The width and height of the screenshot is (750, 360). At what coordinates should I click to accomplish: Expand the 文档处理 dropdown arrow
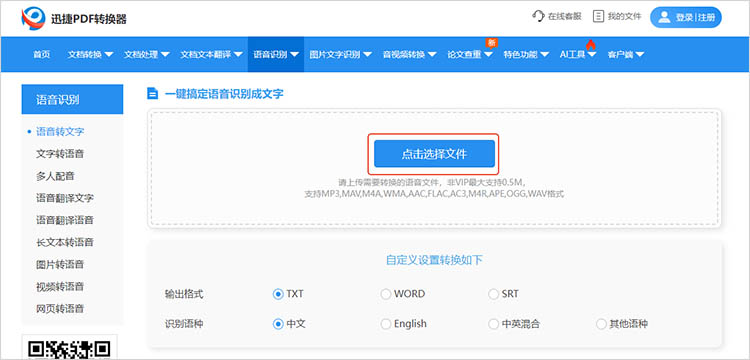[x=165, y=55]
